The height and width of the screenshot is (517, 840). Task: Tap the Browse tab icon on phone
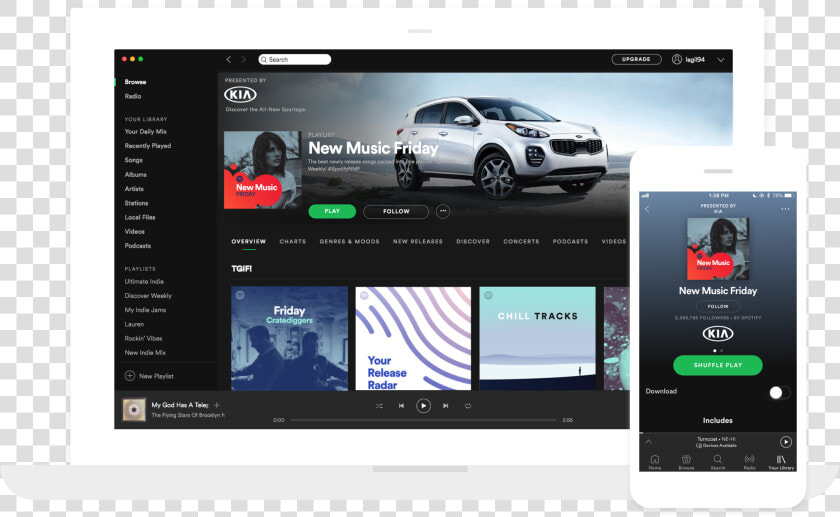click(686, 462)
